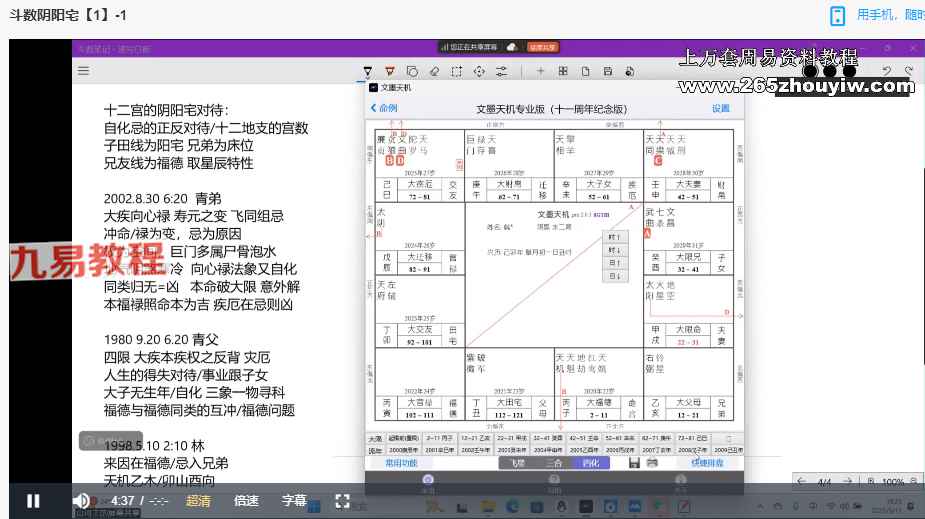The image size is (925, 519).
Task: Open the 倍速 playback speed menu
Action: 246,500
